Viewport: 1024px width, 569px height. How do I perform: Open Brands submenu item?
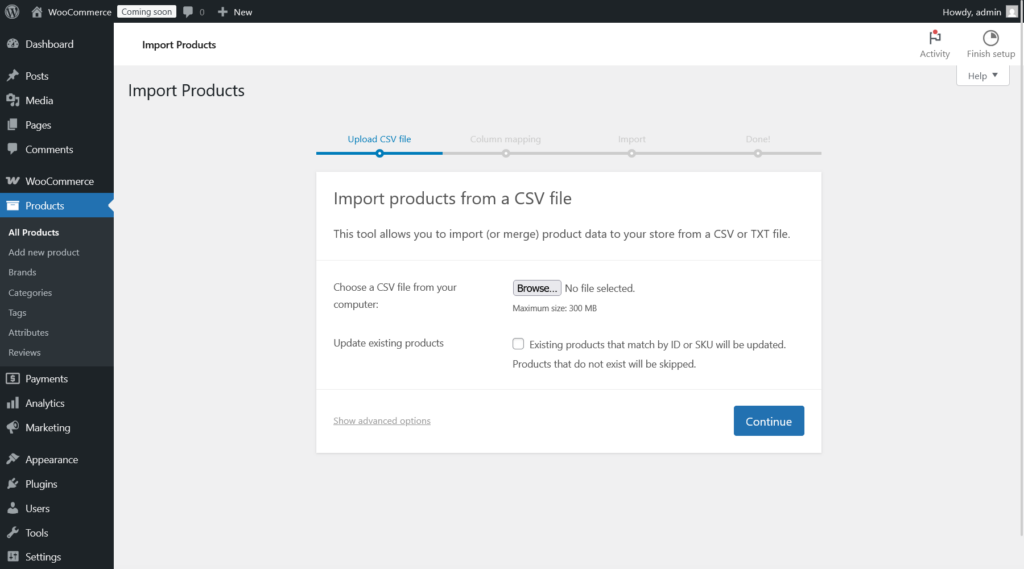pyautogui.click(x=22, y=272)
